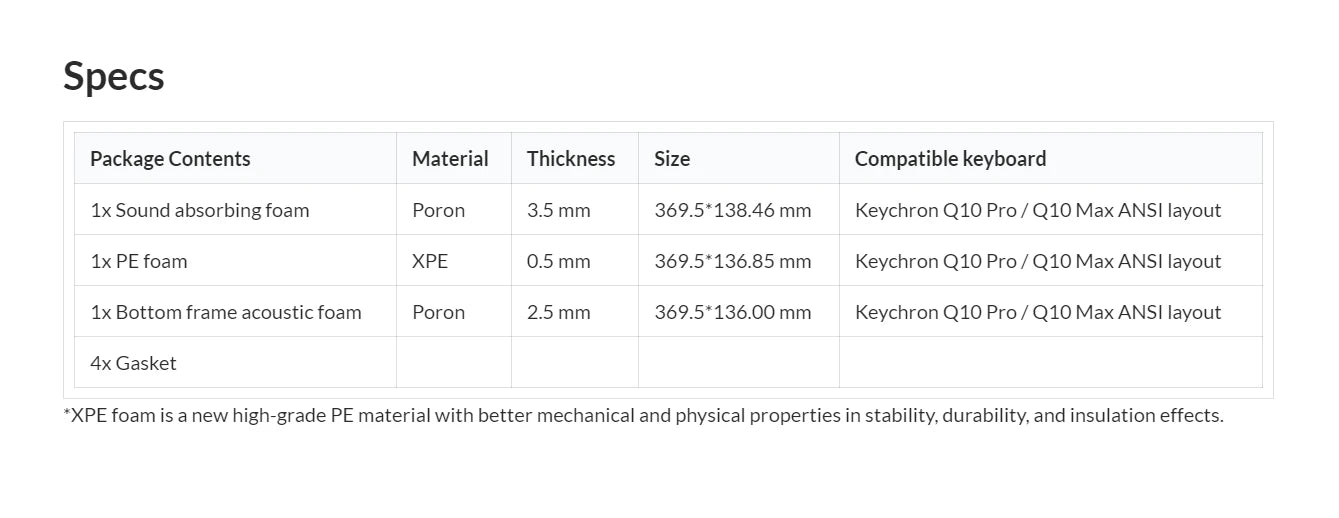Viewport: 1339px width, 518px height.
Task: Click the Specs heading
Action: click(114, 77)
